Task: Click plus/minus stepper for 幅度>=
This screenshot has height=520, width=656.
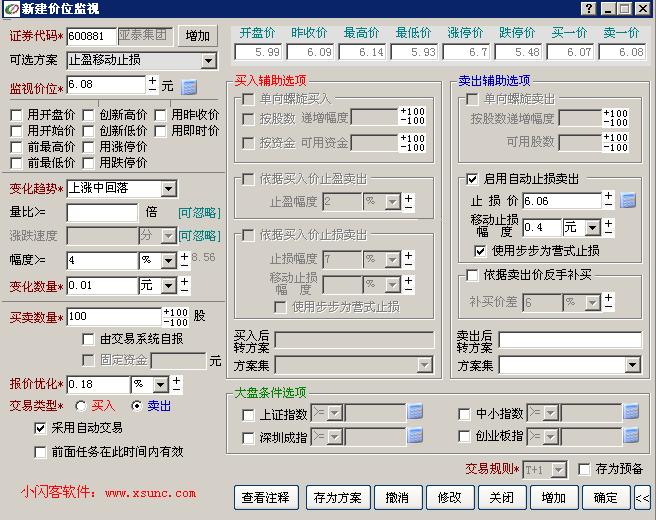Action: pos(184,260)
